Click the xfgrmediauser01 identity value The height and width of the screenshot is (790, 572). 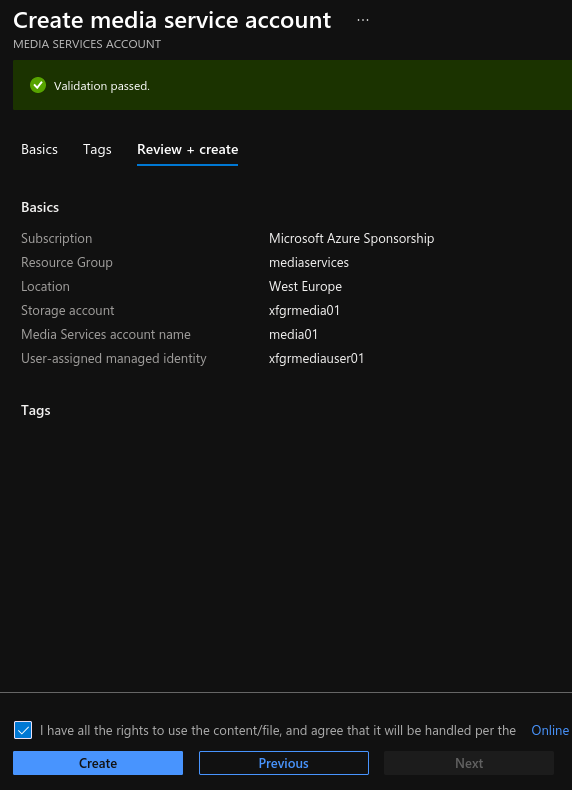click(316, 358)
